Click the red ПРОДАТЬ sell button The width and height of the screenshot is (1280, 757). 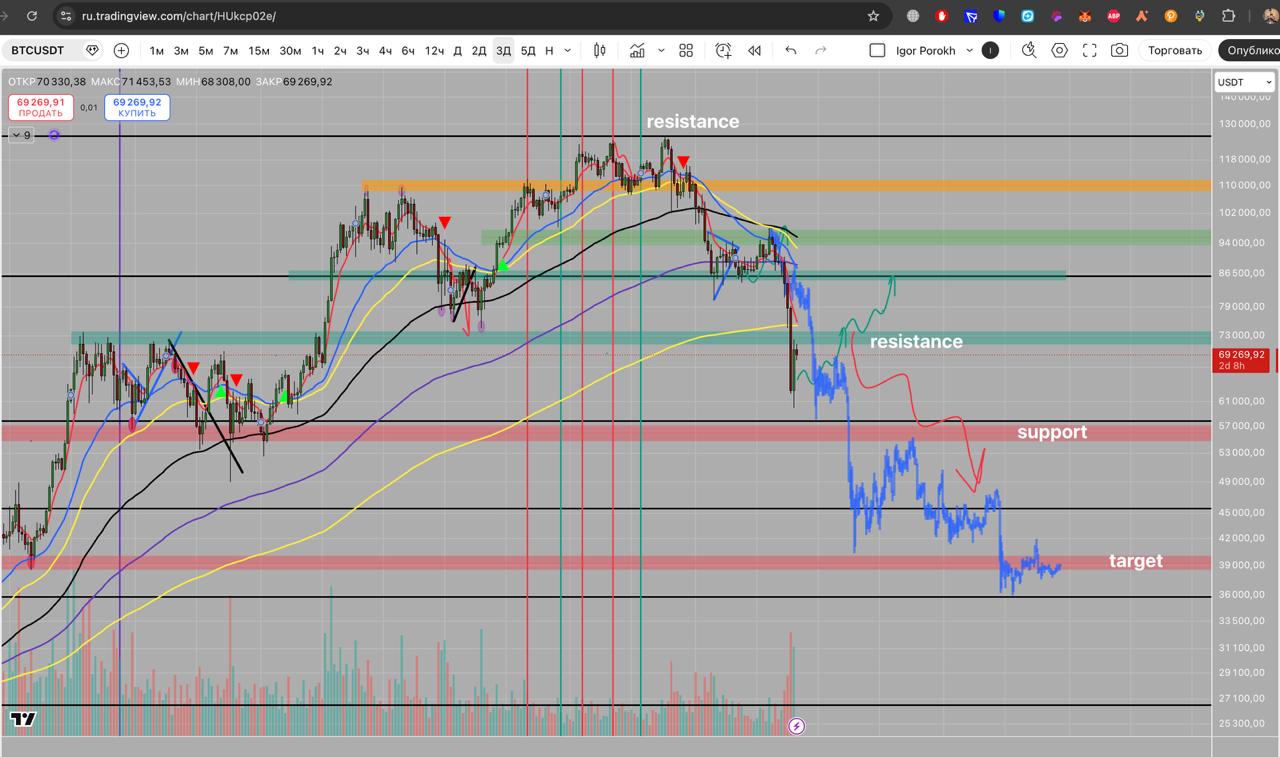tap(40, 107)
